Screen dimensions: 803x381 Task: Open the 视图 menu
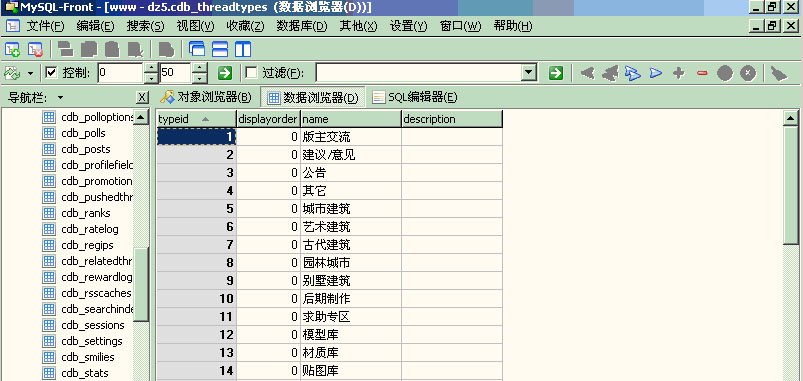click(x=195, y=26)
